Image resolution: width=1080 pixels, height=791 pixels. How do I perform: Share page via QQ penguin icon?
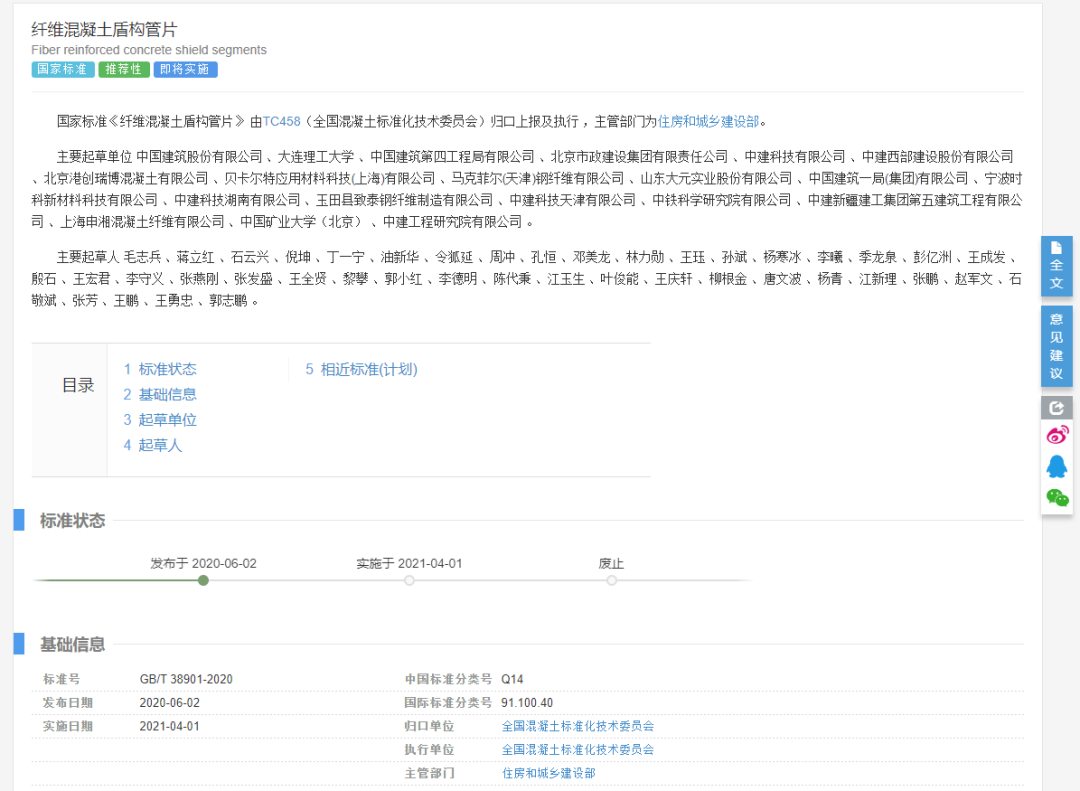pyautogui.click(x=1056, y=466)
